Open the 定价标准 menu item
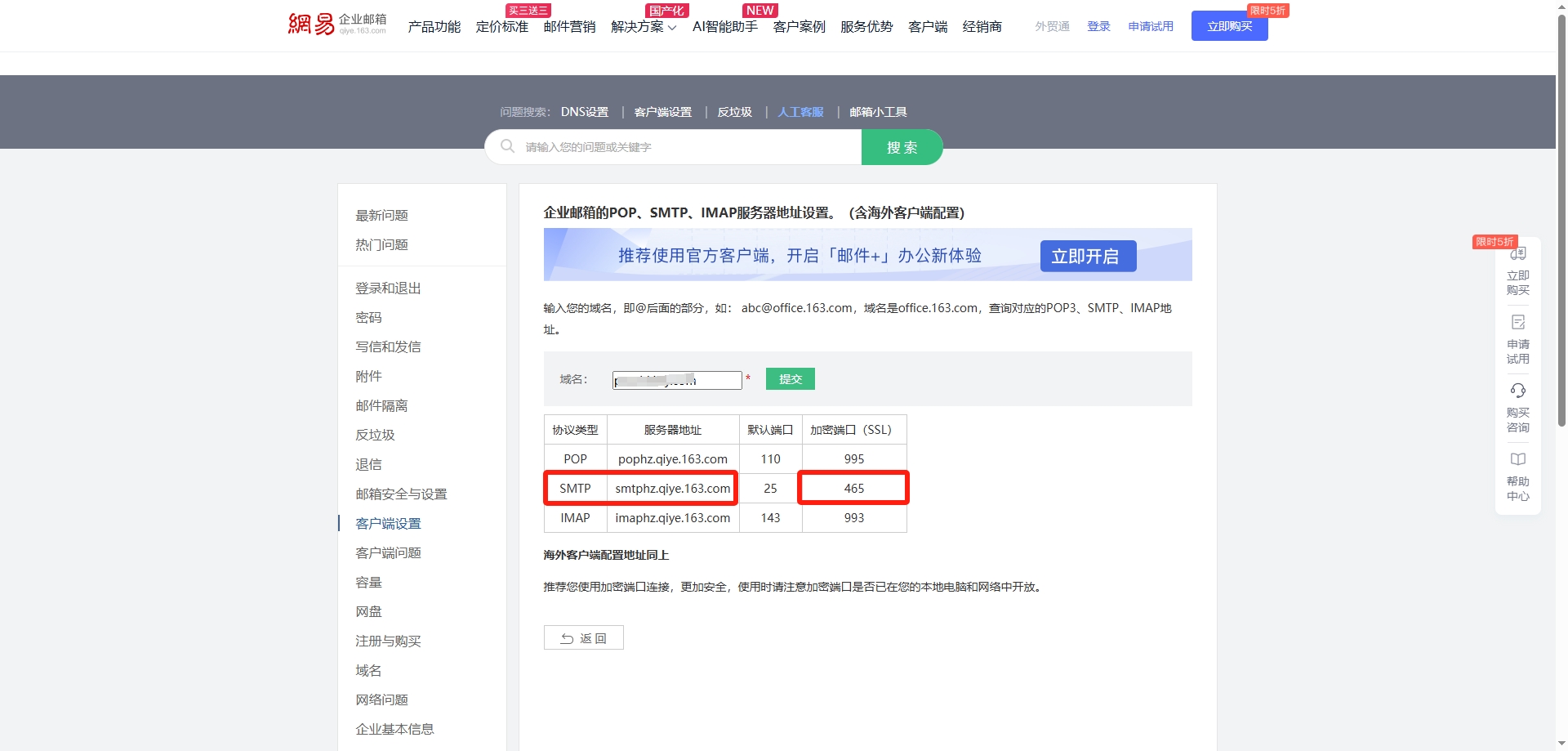The image size is (1568, 751). coord(502,27)
